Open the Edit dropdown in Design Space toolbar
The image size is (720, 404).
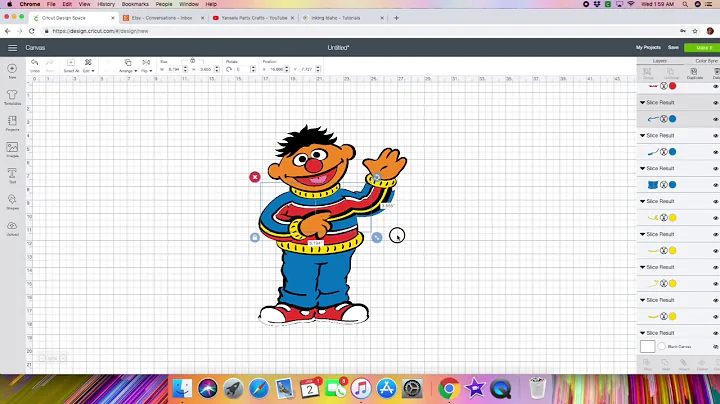pyautogui.click(x=88, y=65)
